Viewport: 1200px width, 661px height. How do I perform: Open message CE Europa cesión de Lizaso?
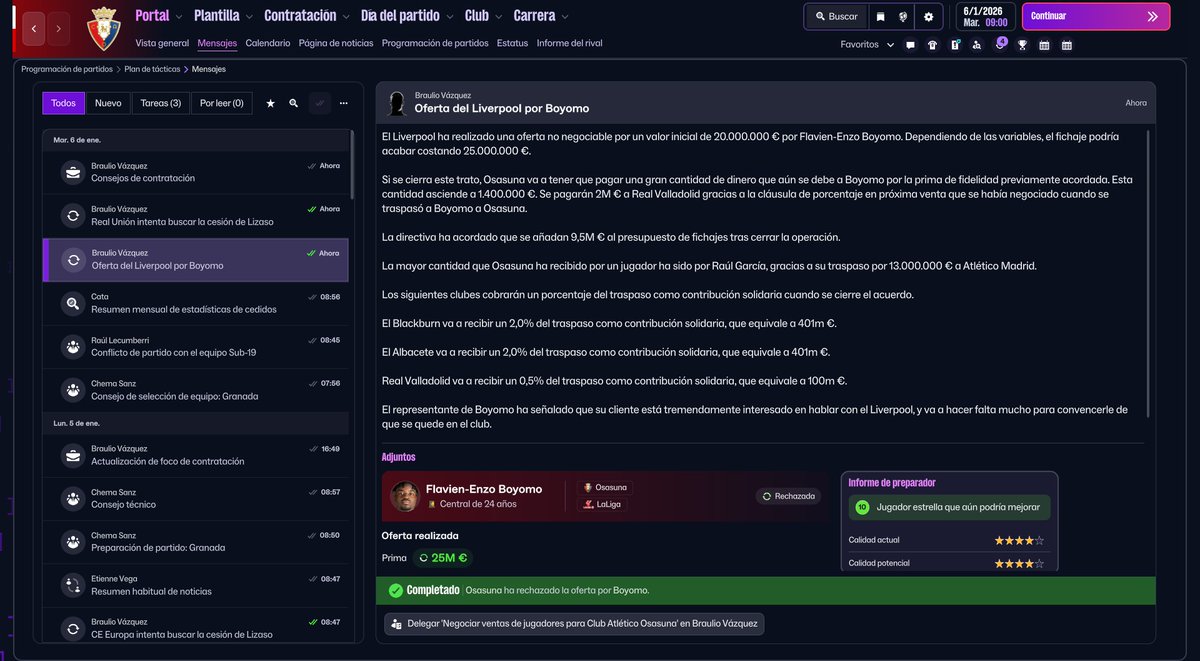pos(196,628)
